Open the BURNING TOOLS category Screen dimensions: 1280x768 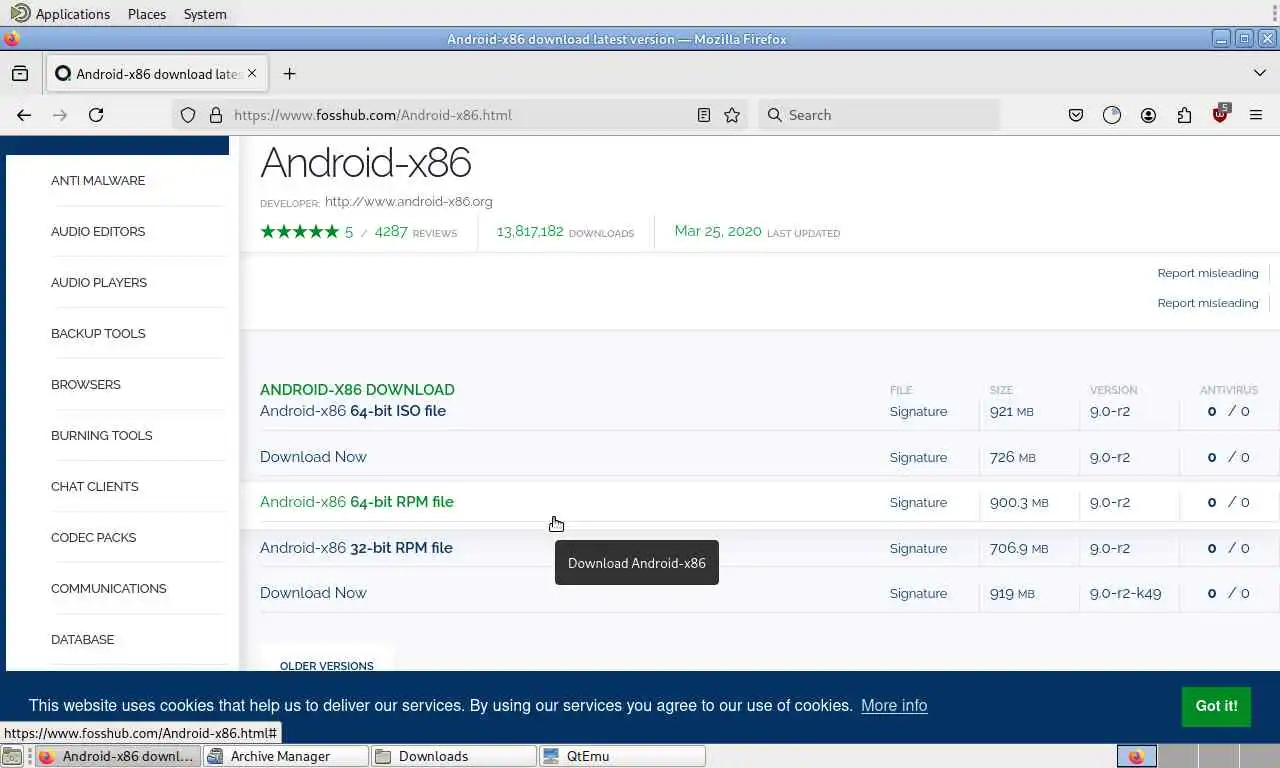pos(102,436)
